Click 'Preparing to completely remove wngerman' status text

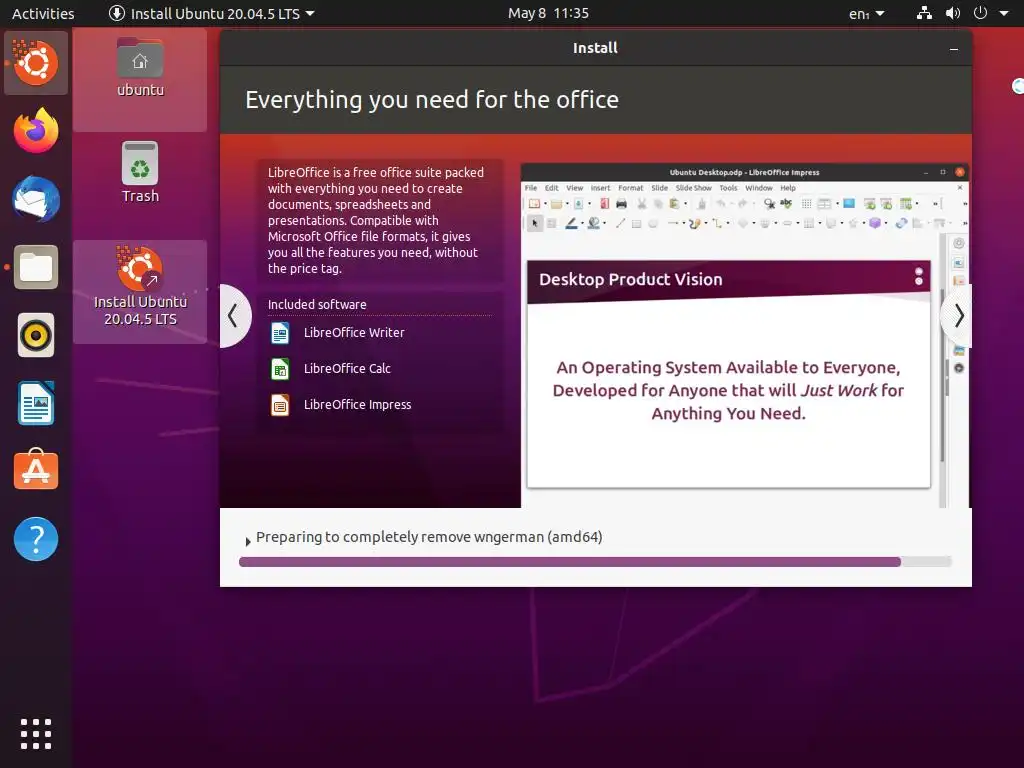coord(429,537)
